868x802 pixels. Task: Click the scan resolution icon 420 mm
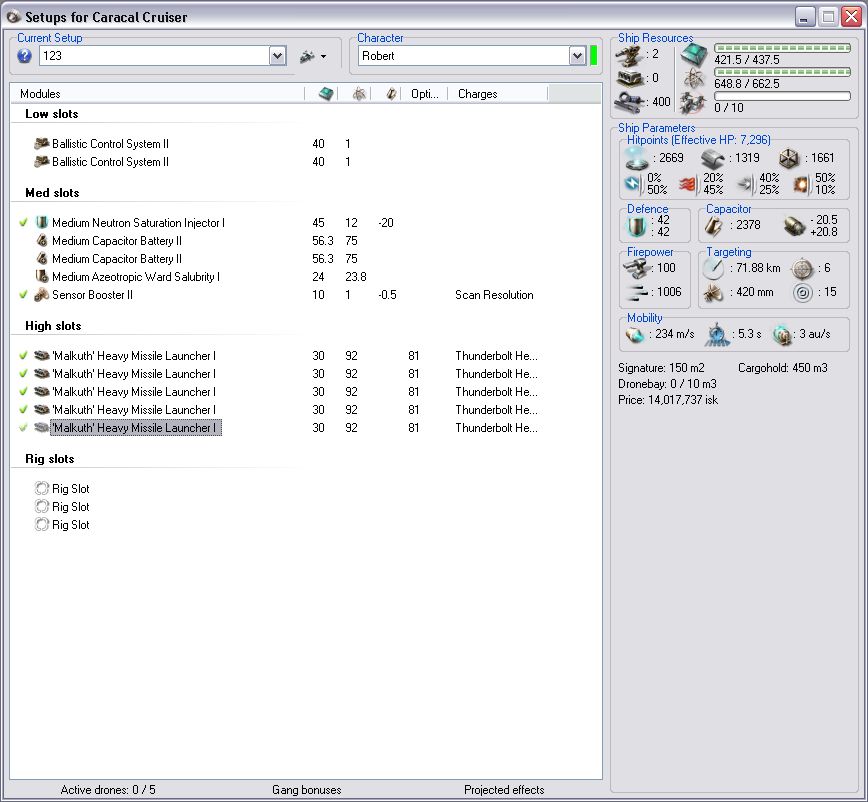click(x=713, y=292)
